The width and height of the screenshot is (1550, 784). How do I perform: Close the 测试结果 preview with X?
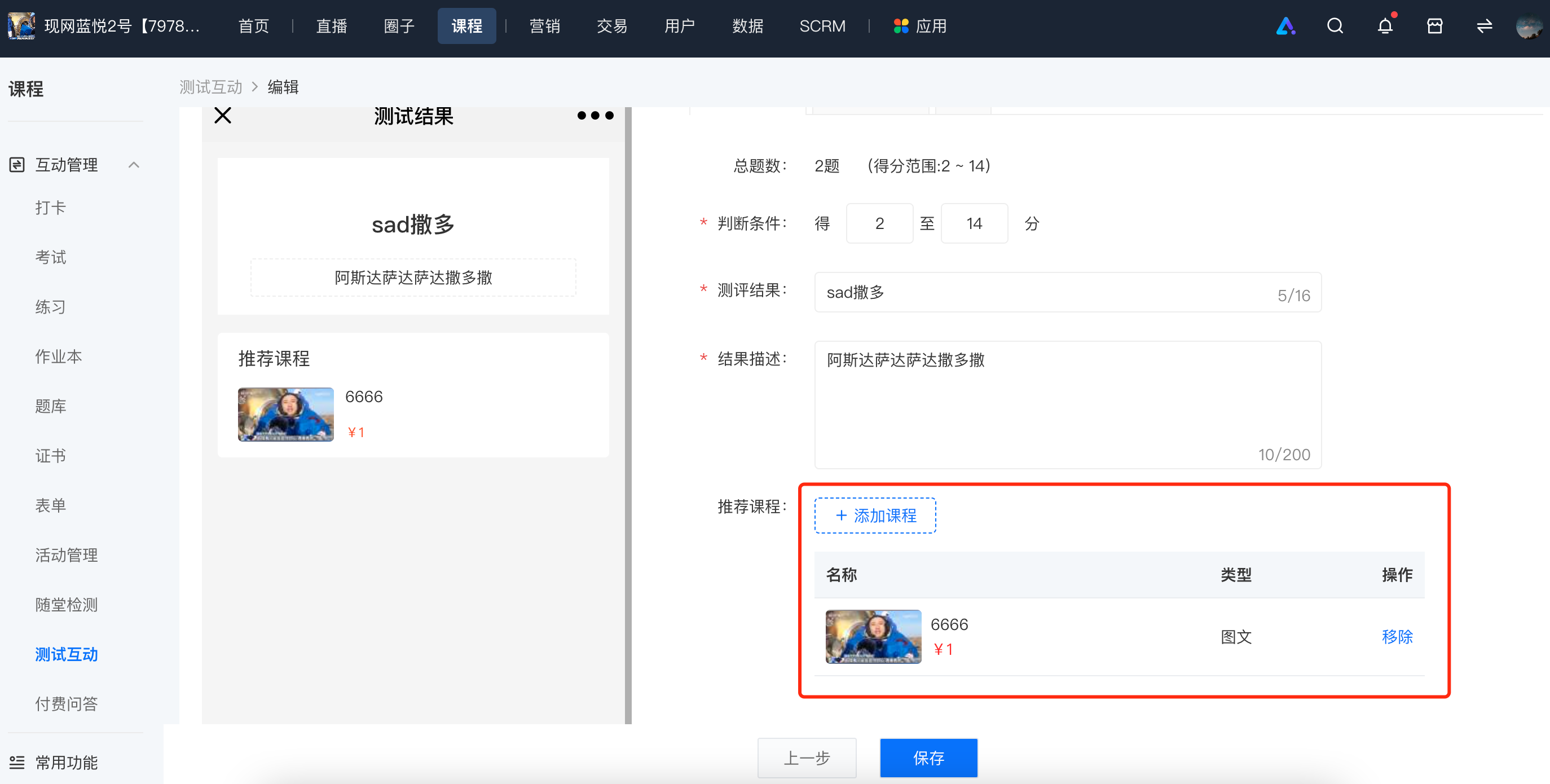tap(223, 115)
